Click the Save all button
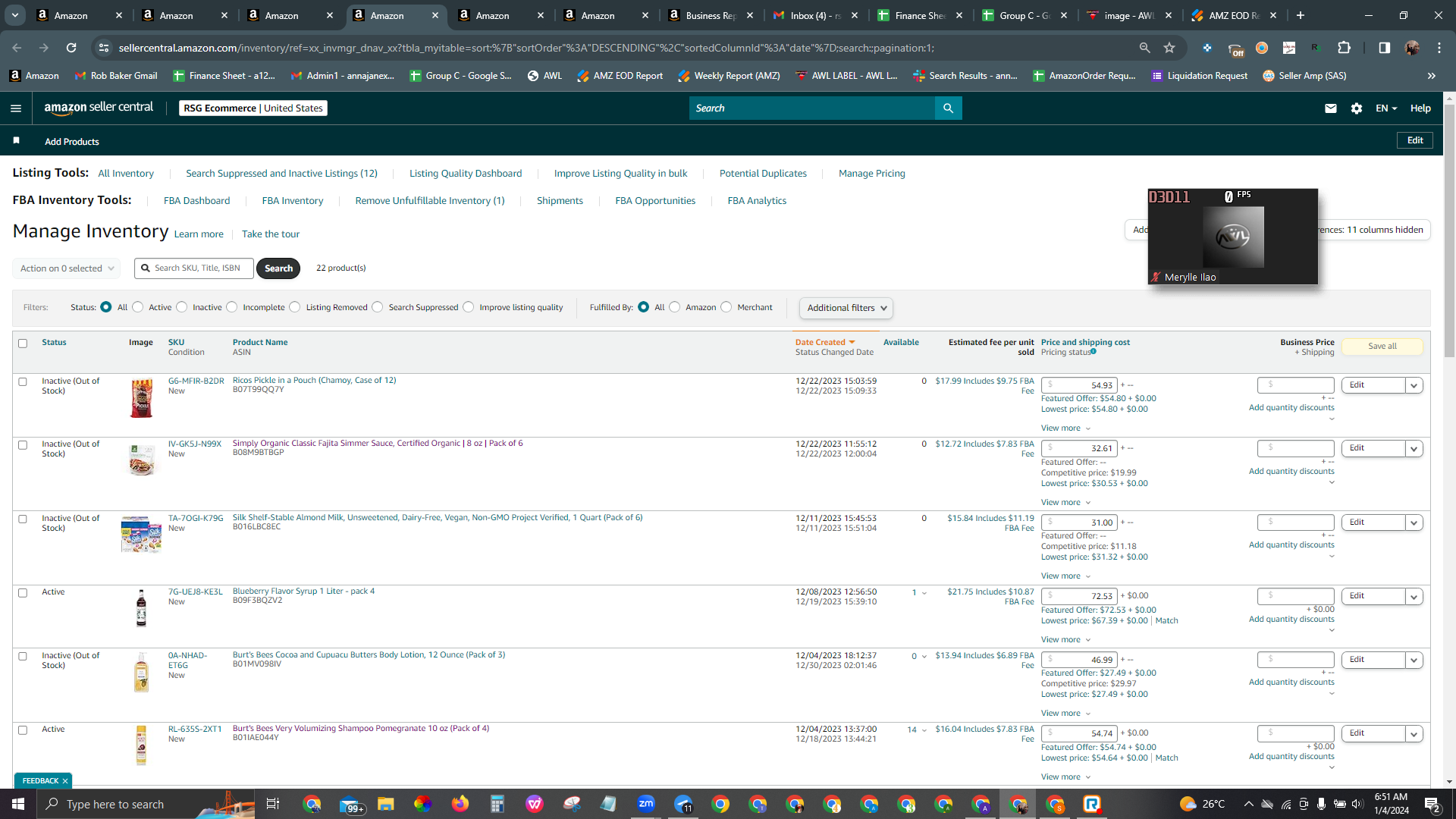 click(x=1382, y=347)
